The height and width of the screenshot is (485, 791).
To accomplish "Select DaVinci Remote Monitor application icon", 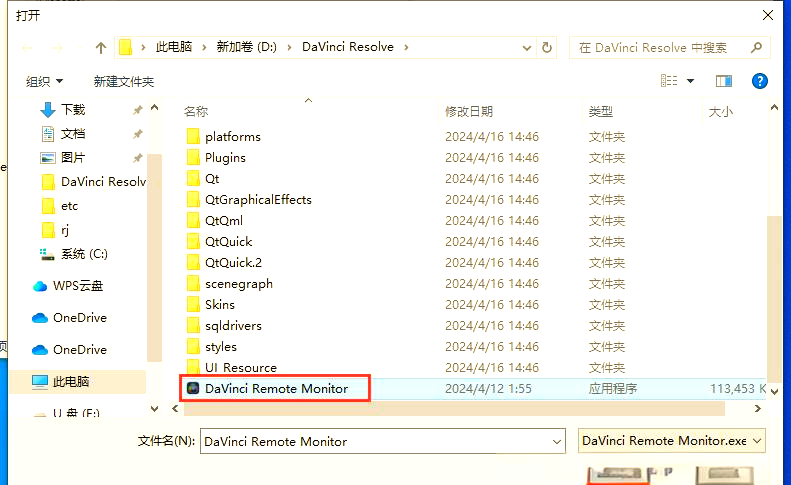I will click(x=193, y=388).
